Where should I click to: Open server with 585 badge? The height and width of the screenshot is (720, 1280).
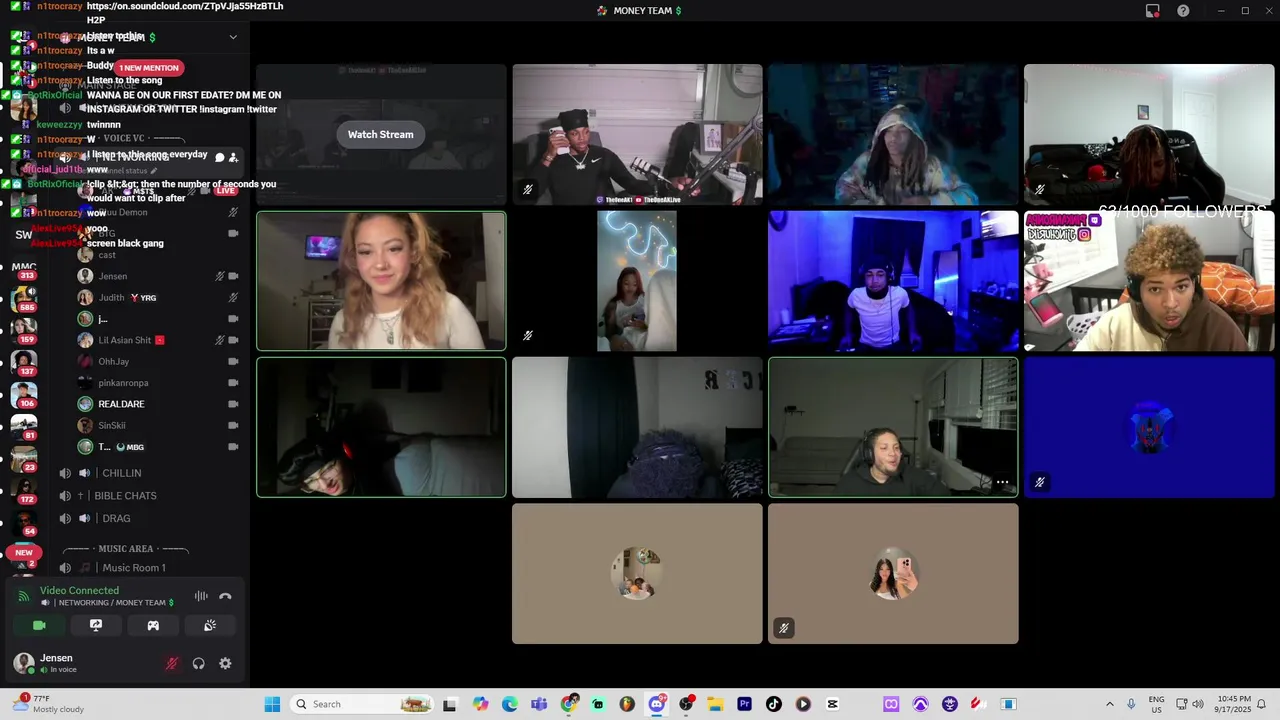pyautogui.click(x=24, y=297)
